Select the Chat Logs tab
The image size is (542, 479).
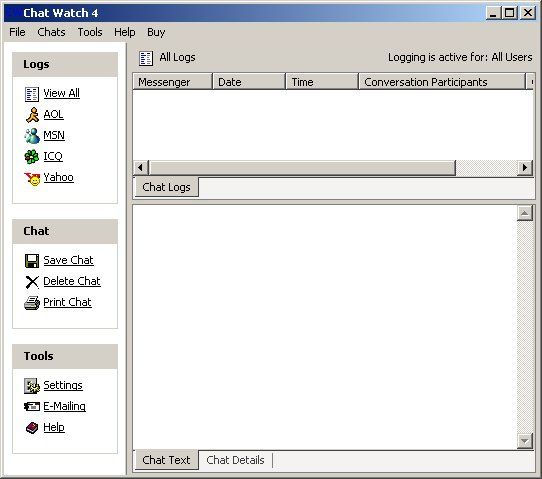point(166,187)
